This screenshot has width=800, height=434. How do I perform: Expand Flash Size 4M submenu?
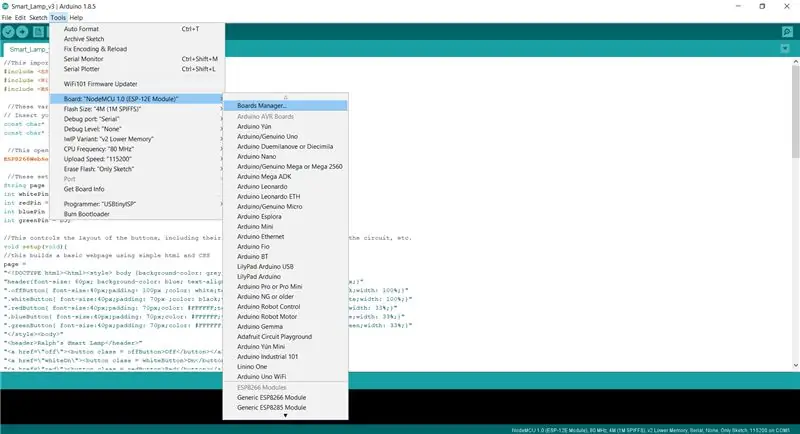click(x=137, y=109)
